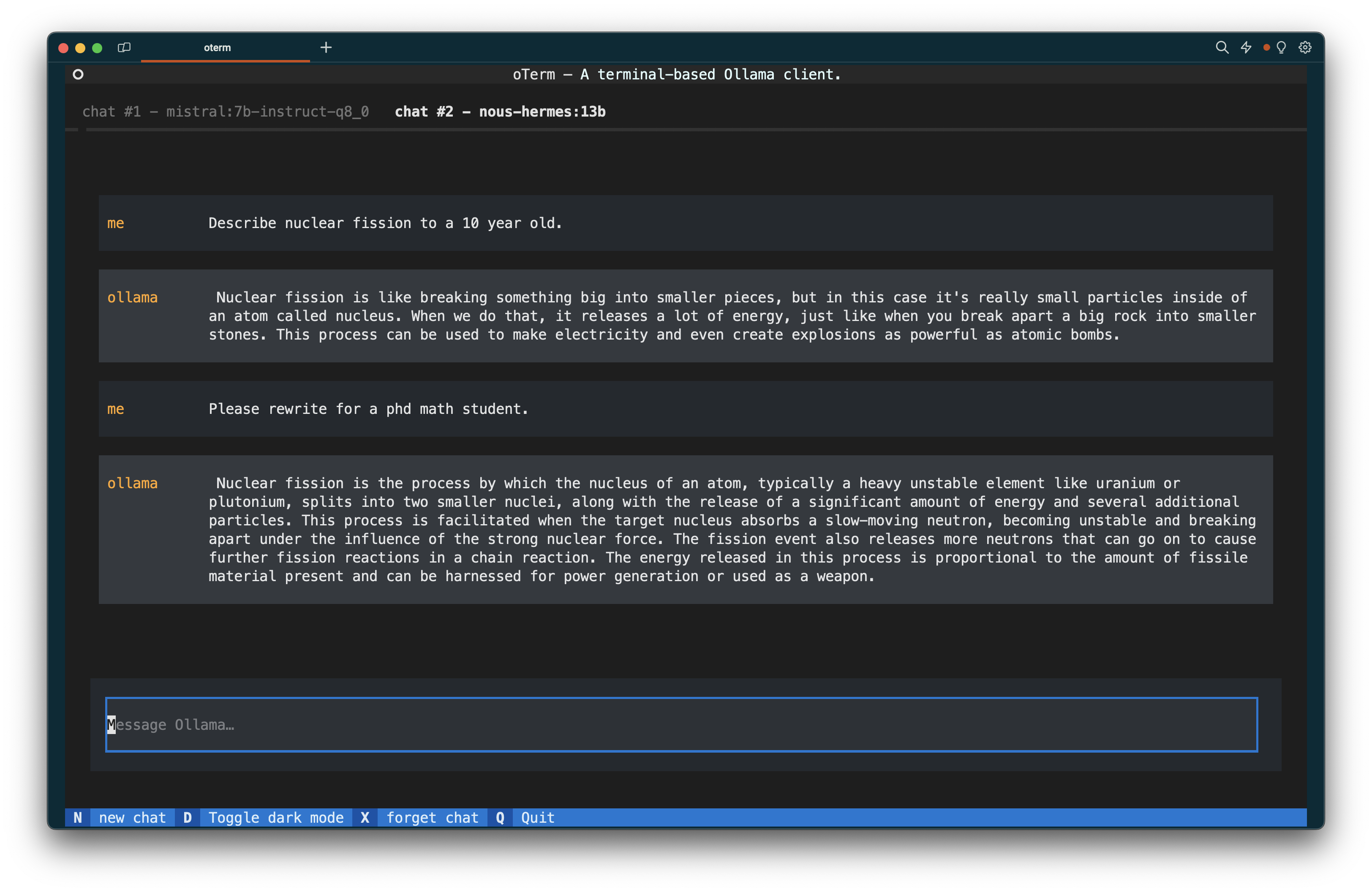Toggle dark mode from footer bar
The width and height of the screenshot is (1372, 892).
[x=275, y=817]
